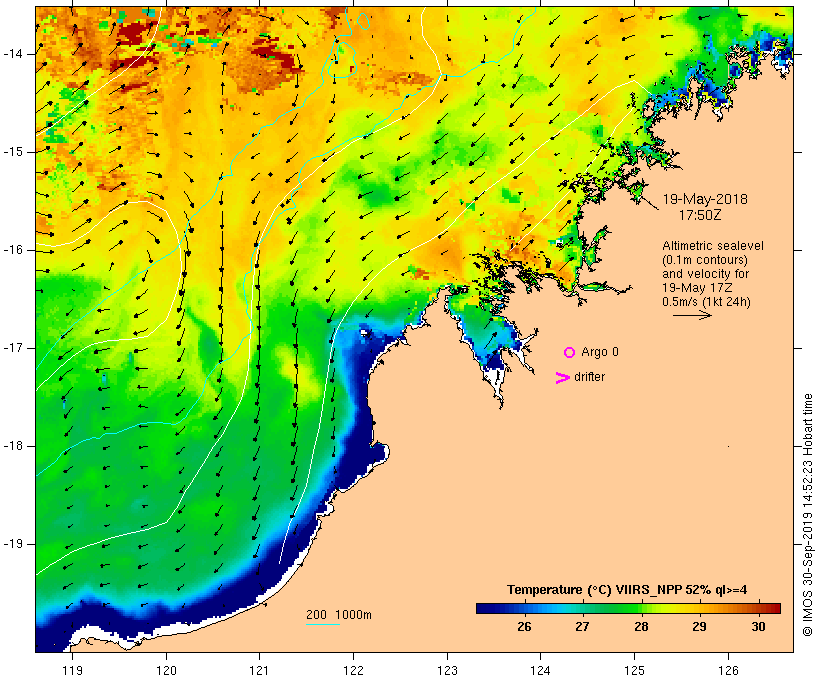Click longitude axis label '123'
This screenshot has width=820, height=680.
click(447, 671)
